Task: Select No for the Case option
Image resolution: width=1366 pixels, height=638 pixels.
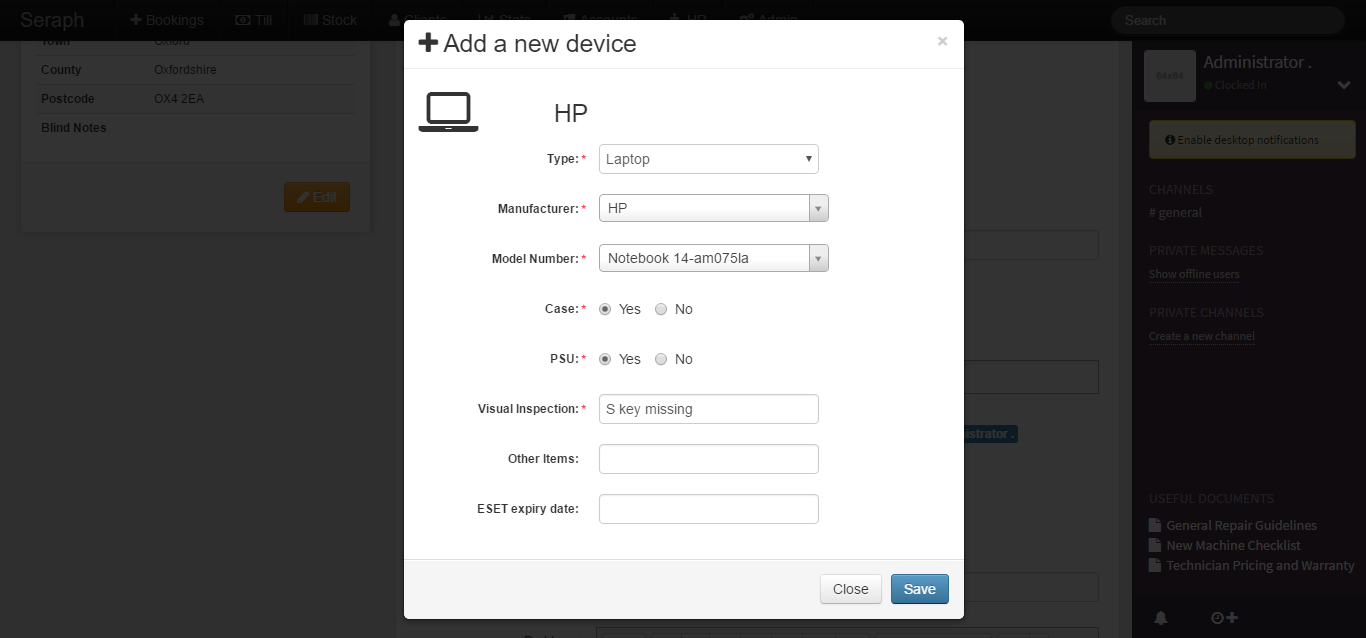Action: pos(661,310)
